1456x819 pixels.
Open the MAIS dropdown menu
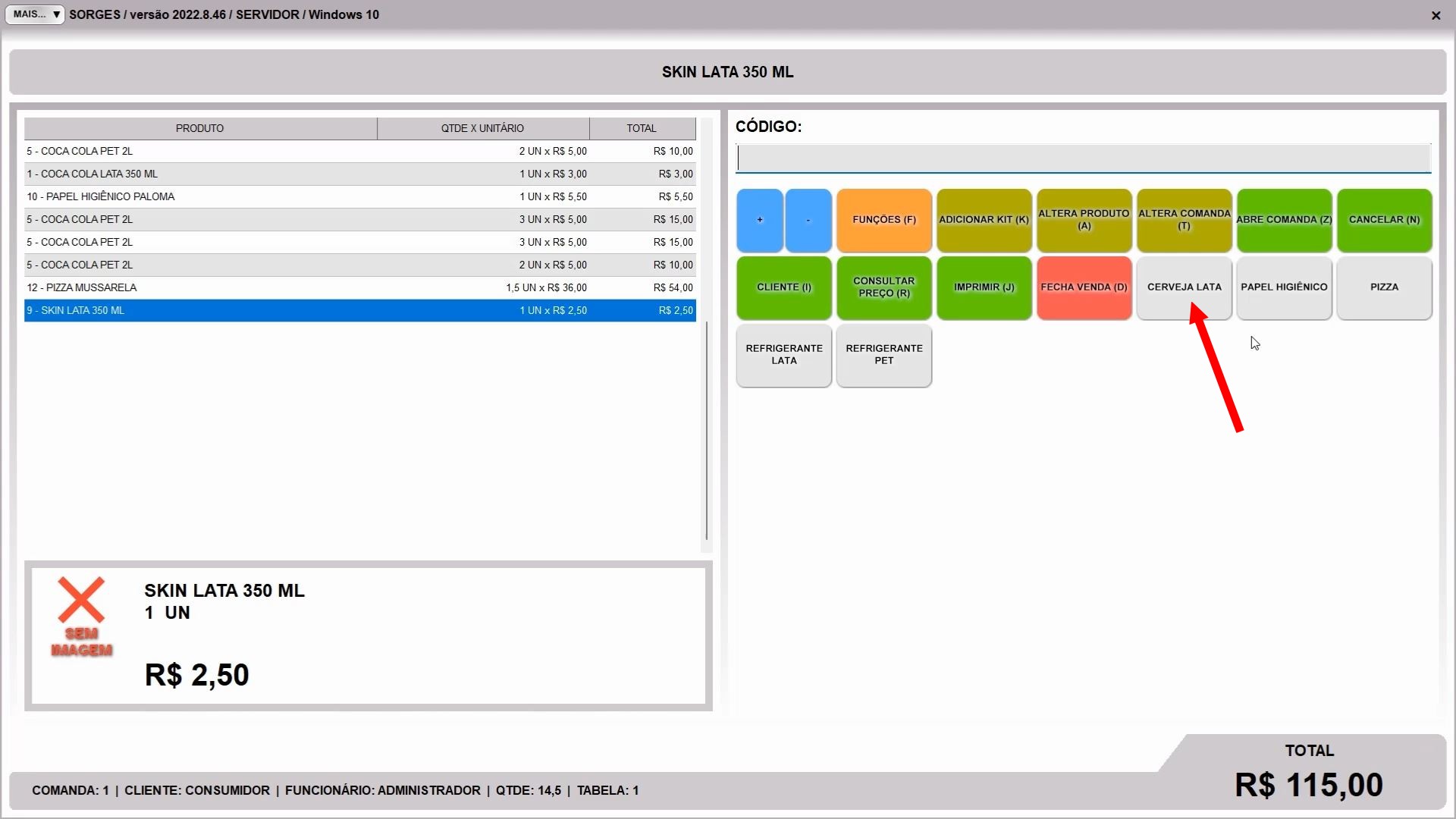[x=35, y=14]
